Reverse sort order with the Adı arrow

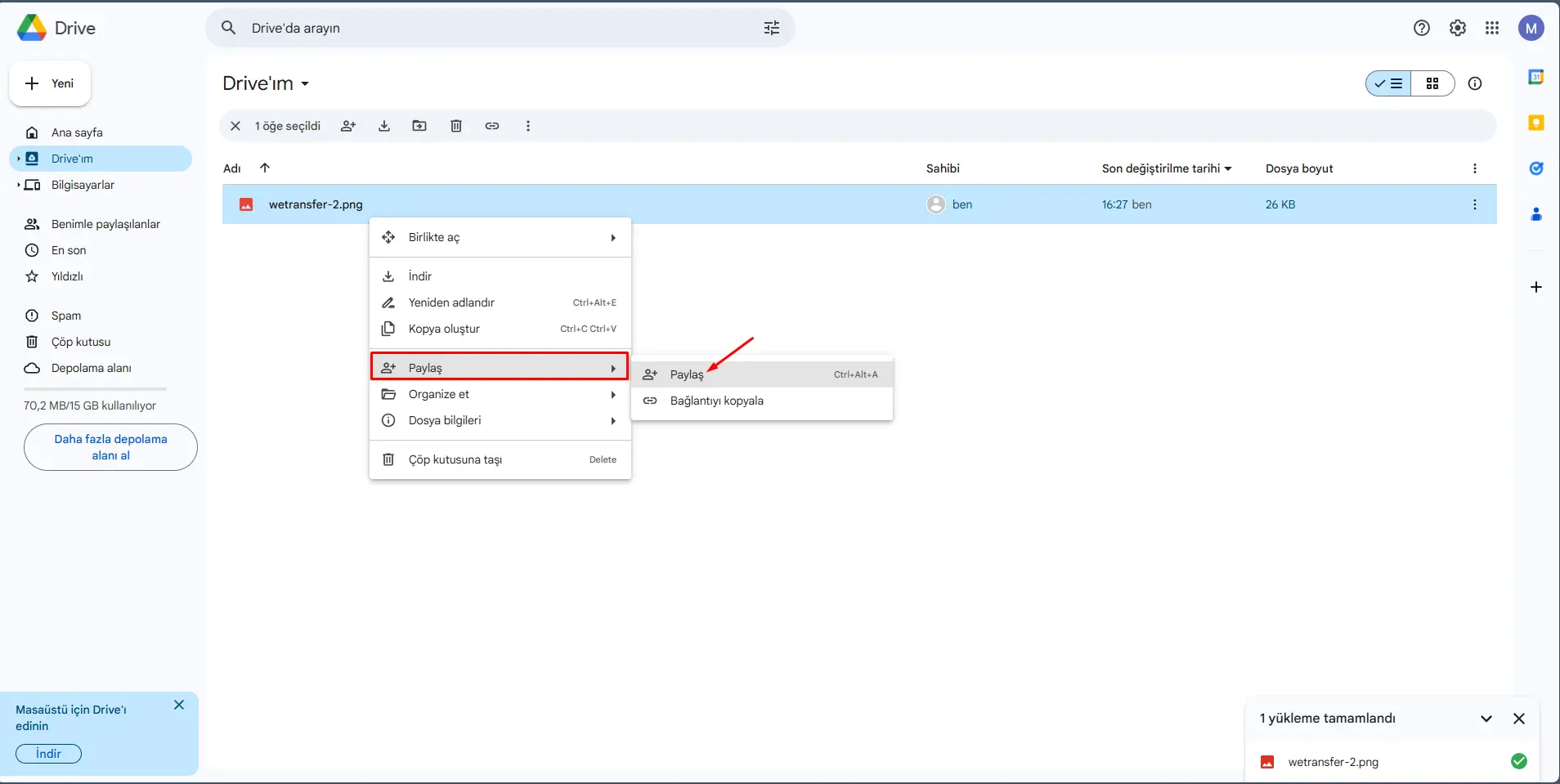click(265, 168)
